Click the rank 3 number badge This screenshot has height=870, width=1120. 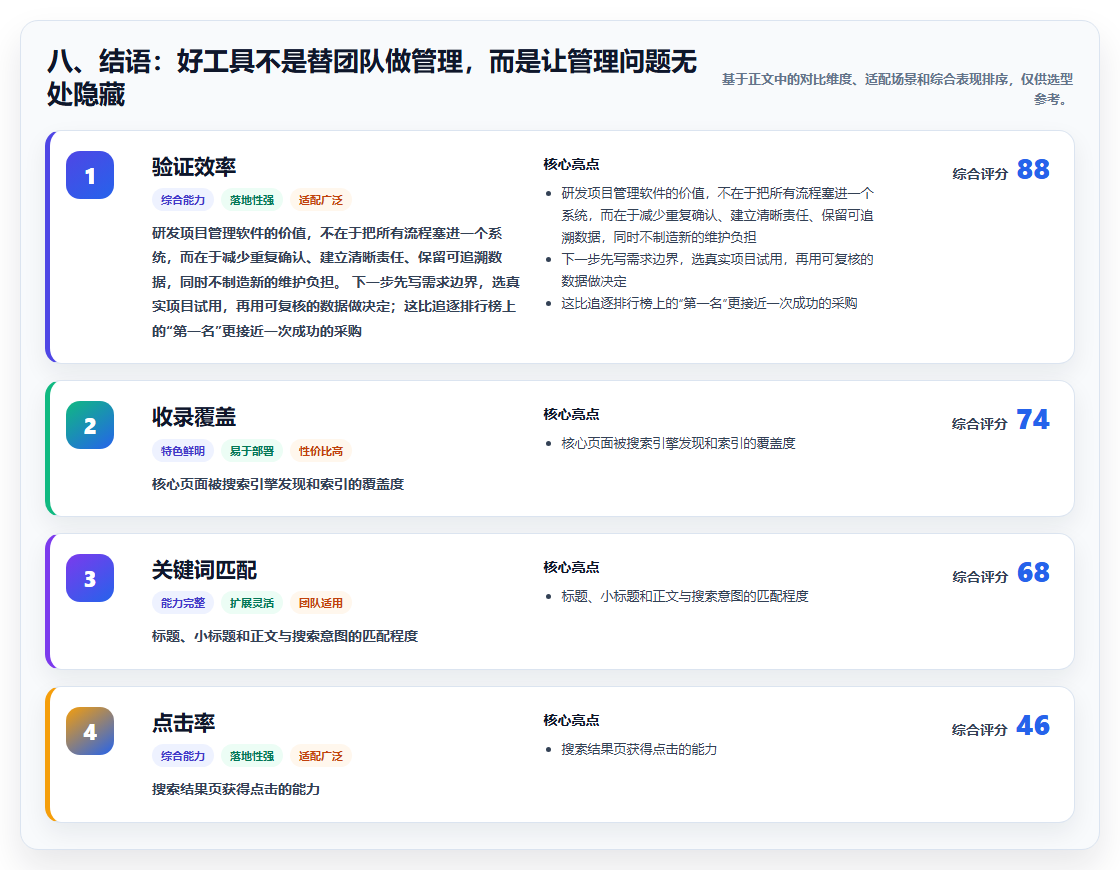tap(90, 578)
